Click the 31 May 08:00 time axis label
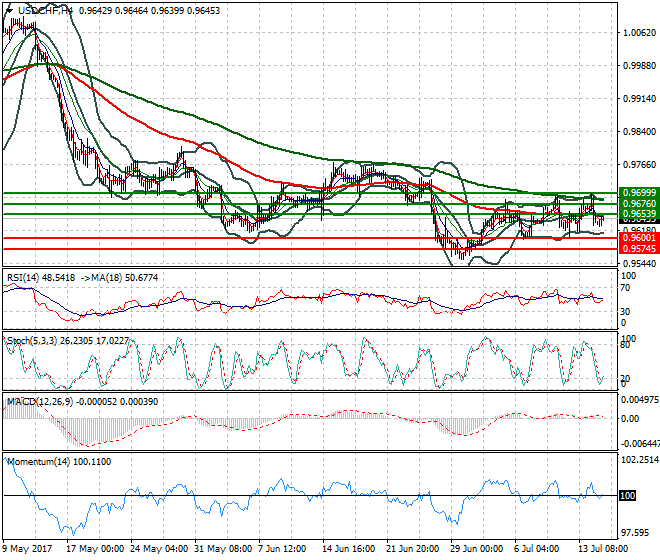Viewport: 660px width, 560px height. tap(223, 549)
